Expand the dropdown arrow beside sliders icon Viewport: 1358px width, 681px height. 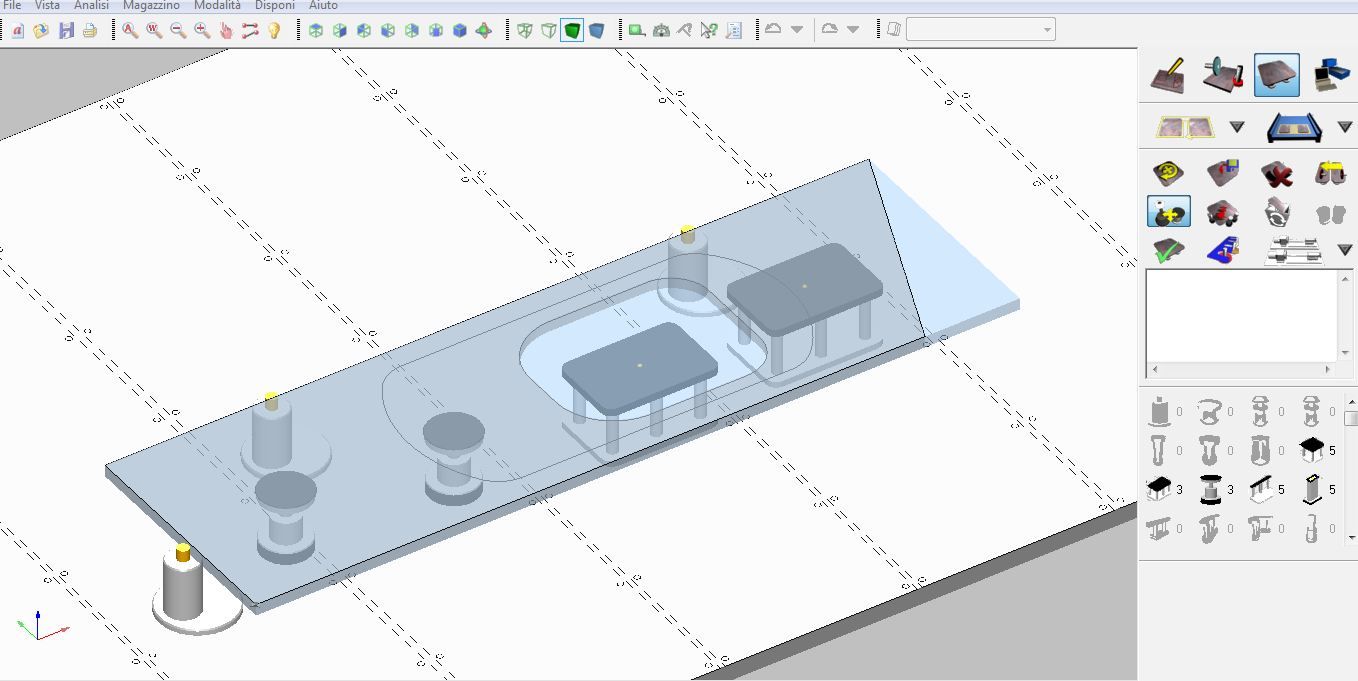1345,250
